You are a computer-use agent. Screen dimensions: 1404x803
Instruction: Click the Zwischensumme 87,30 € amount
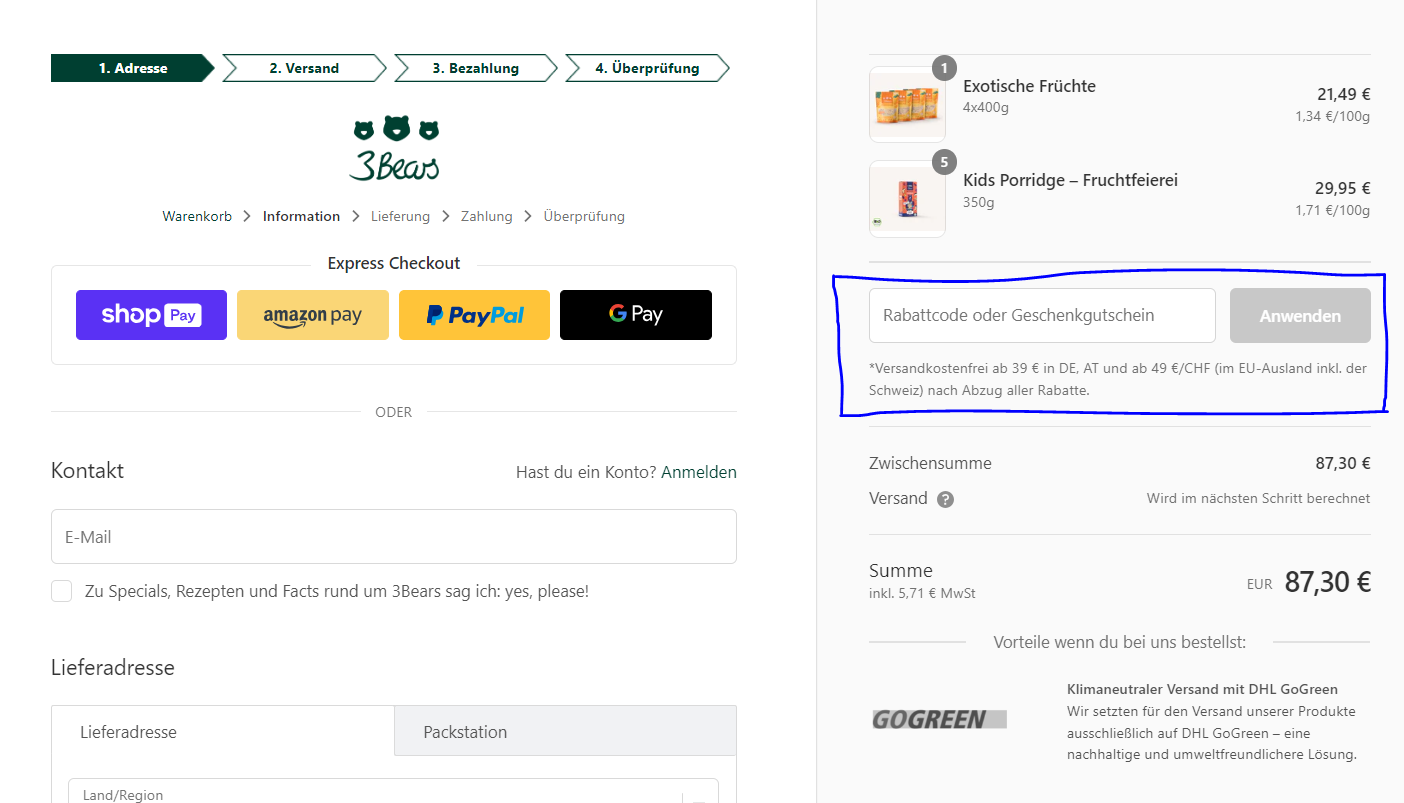pyautogui.click(x=1343, y=463)
